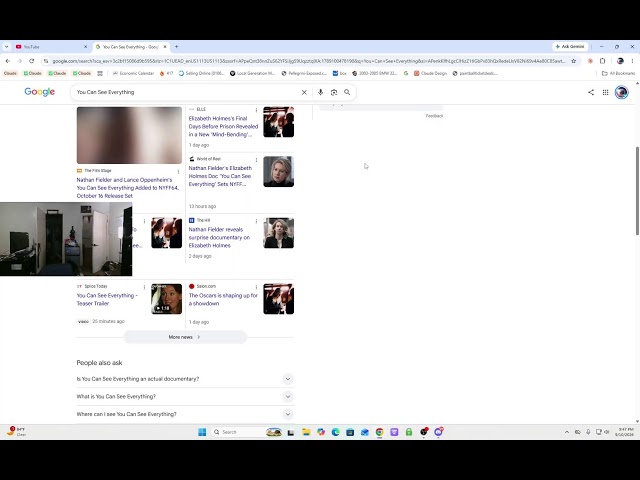Expand 'Is You Can See Everything an actual documentary?'
The height and width of the screenshot is (480, 640).
[185, 379]
